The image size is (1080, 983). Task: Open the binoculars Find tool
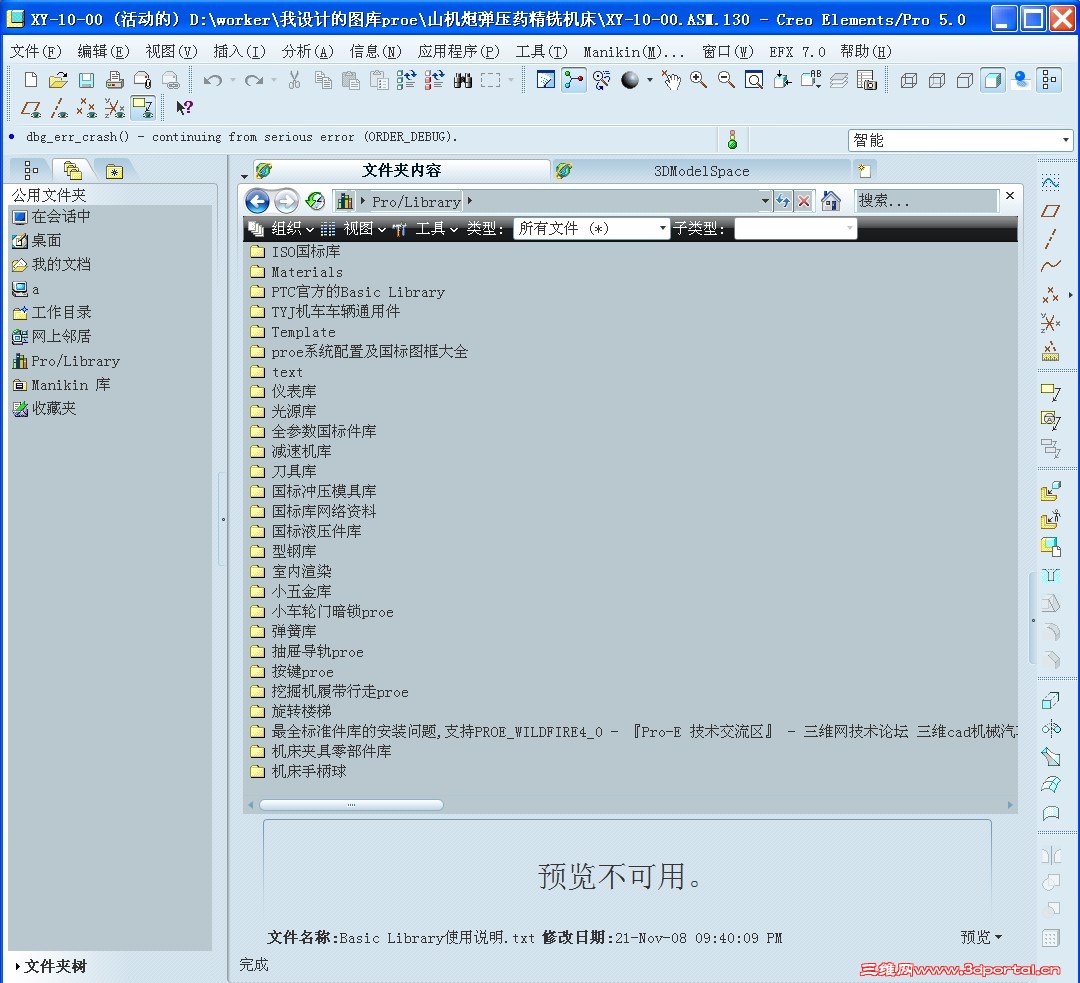tap(463, 80)
